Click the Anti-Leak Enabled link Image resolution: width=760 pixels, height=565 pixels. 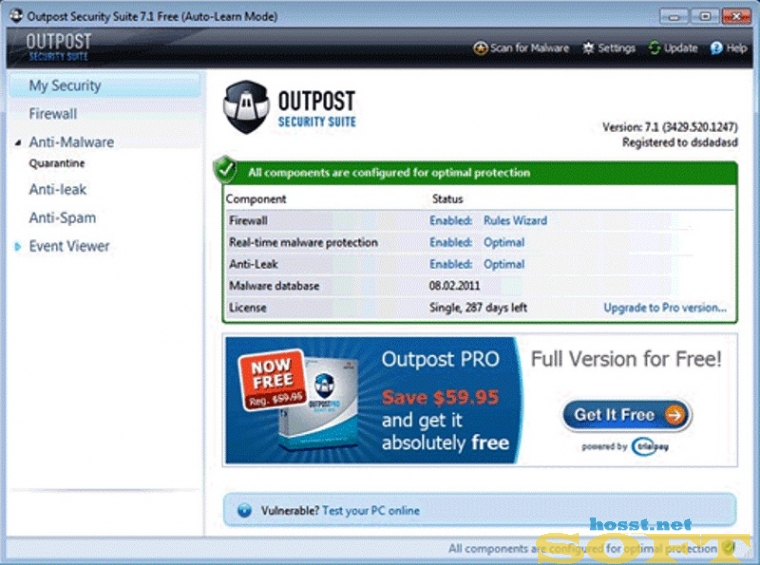point(450,264)
